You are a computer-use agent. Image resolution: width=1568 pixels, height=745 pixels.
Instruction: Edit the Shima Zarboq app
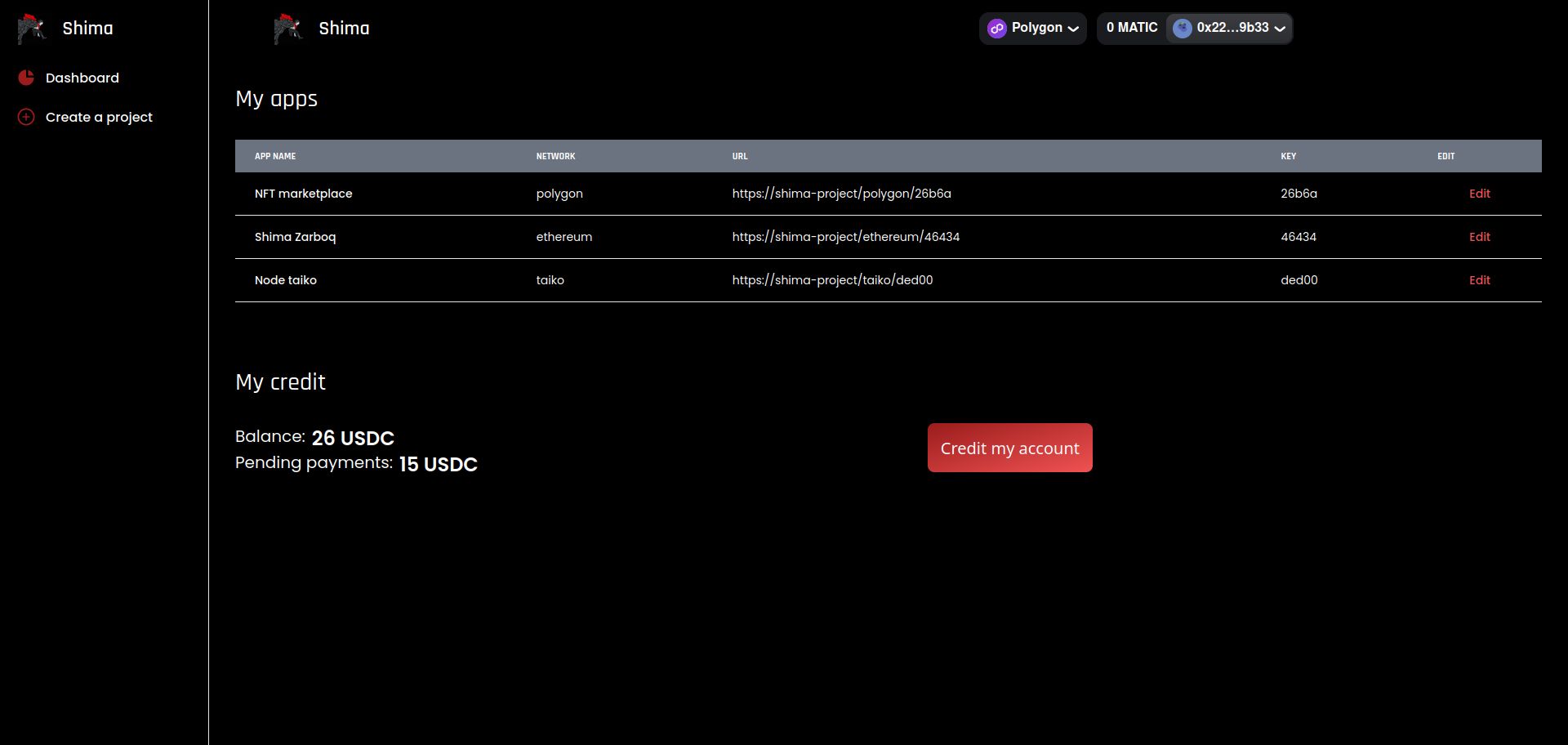[x=1479, y=237]
